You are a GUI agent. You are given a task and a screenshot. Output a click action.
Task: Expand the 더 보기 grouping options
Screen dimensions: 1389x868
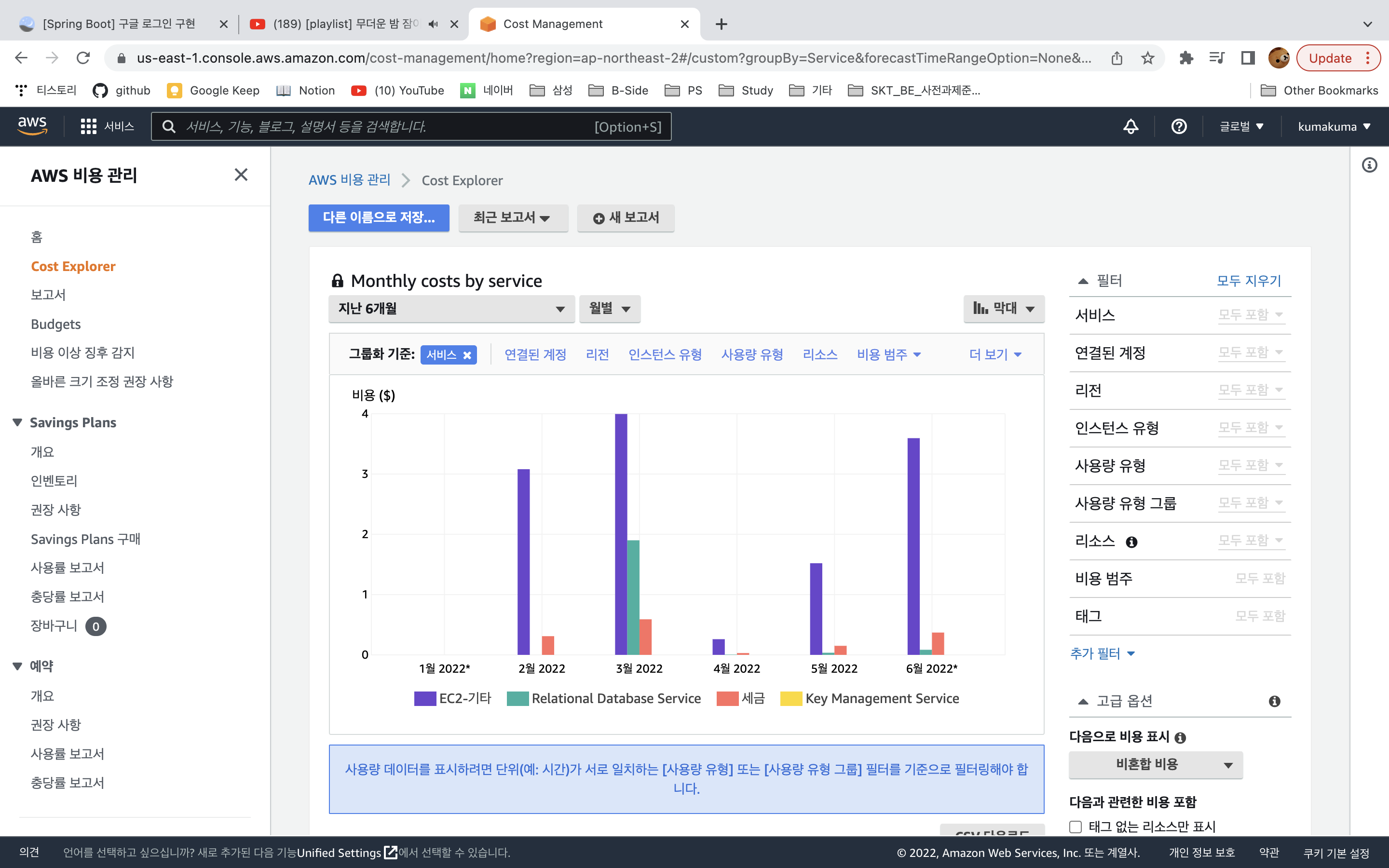pos(995,355)
